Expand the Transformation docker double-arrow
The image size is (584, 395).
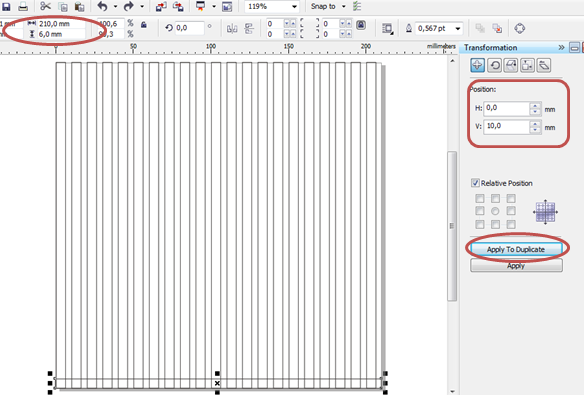click(x=561, y=47)
